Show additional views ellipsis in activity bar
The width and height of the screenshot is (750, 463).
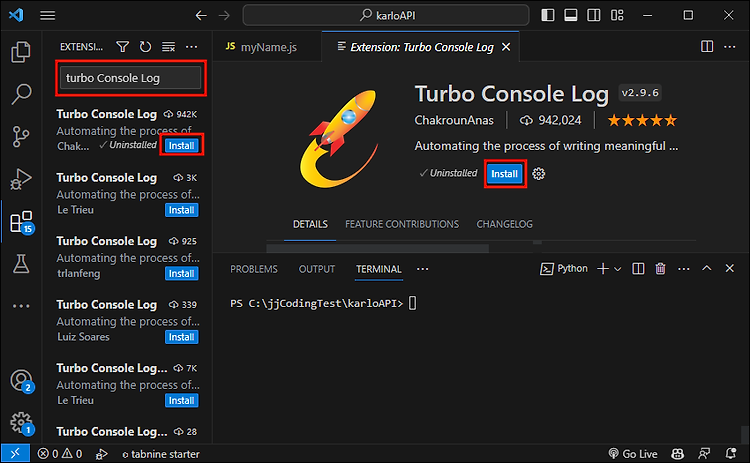[21, 306]
